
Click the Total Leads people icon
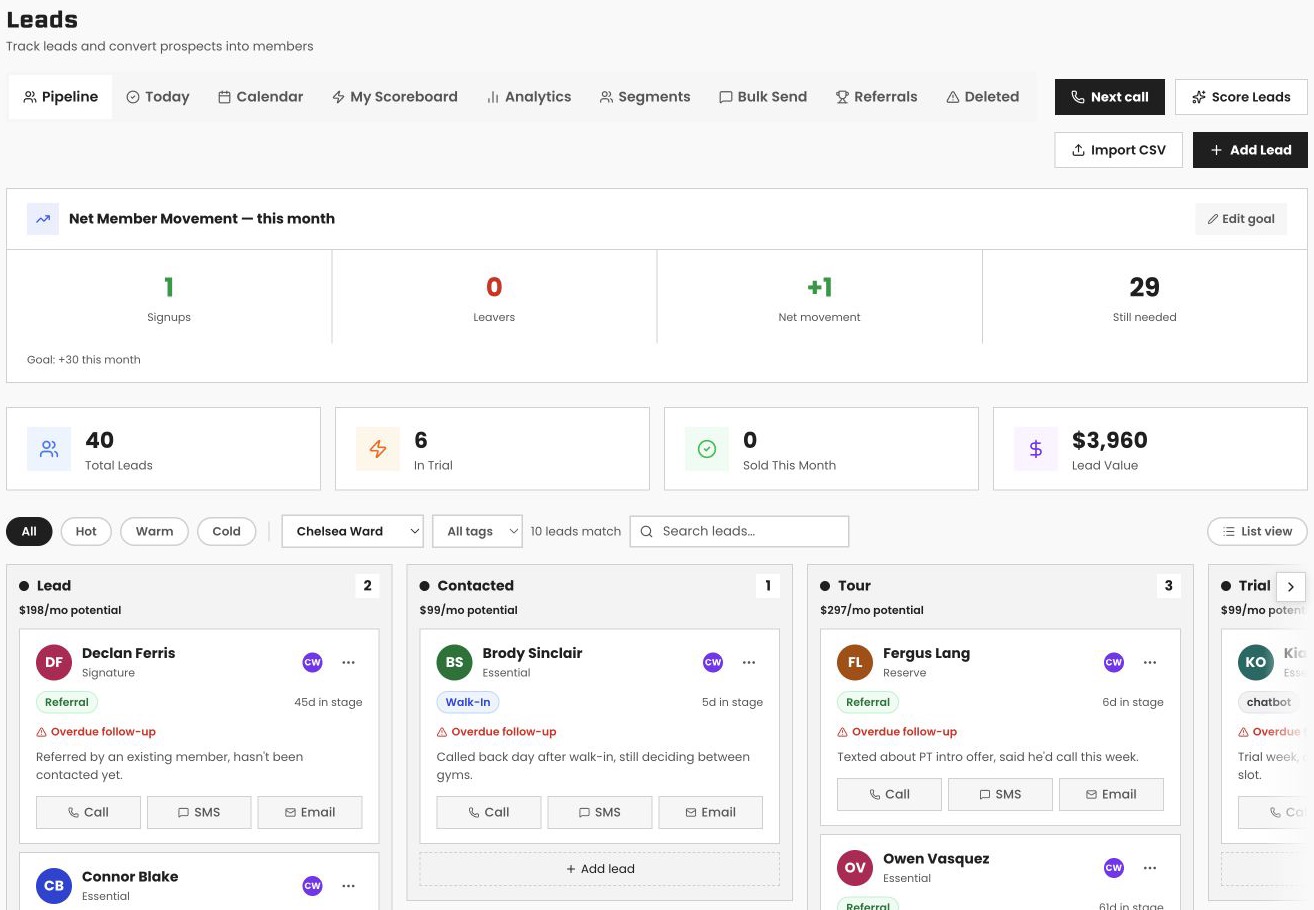point(49,449)
